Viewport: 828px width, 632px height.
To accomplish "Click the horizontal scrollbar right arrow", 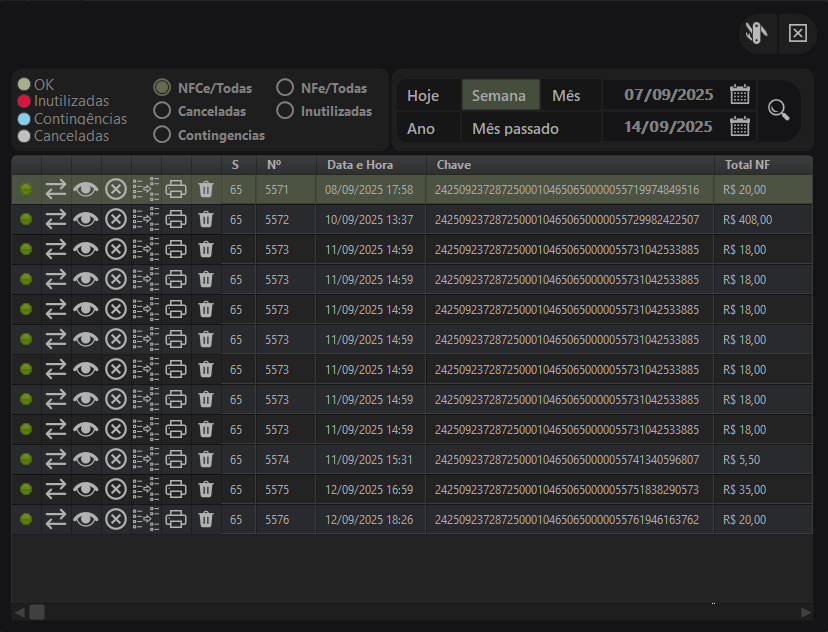I will [x=806, y=612].
